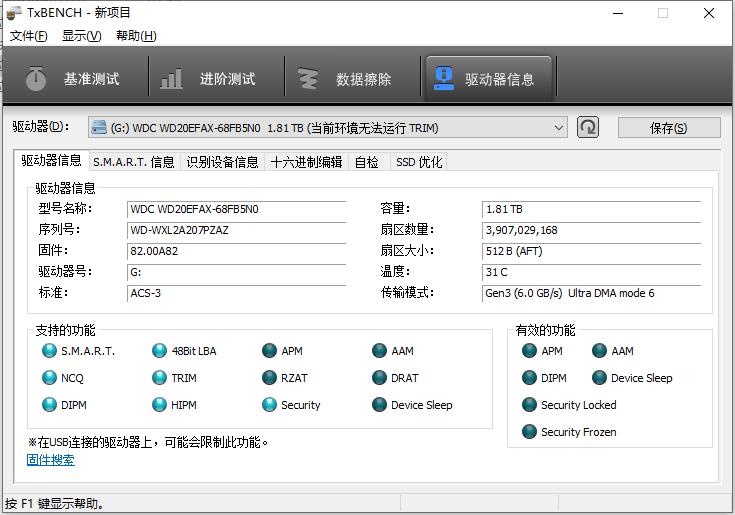
Task: Click the 标准 field showing ACS-3
Action: click(x=236, y=293)
